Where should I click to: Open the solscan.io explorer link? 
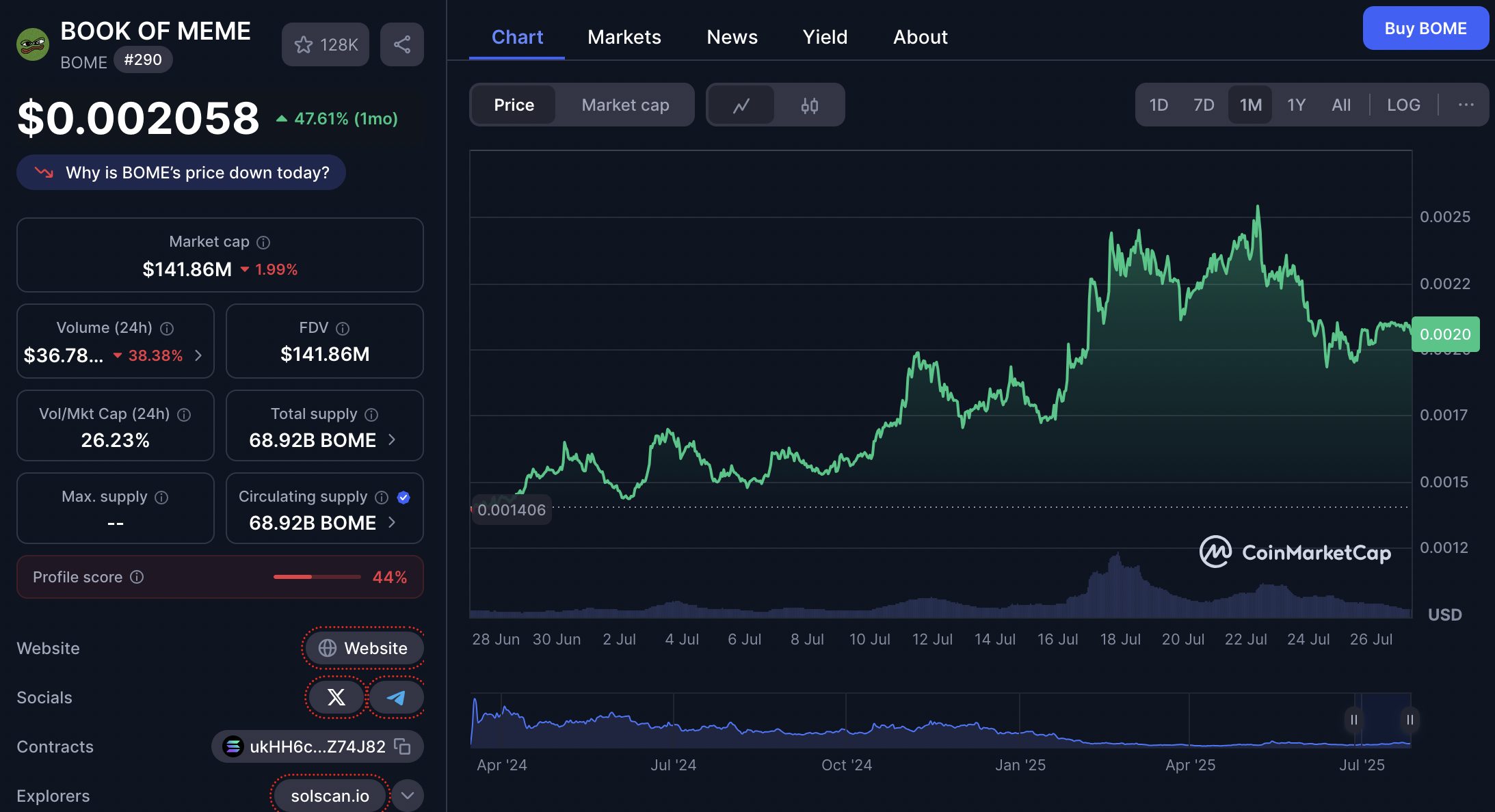(x=330, y=796)
